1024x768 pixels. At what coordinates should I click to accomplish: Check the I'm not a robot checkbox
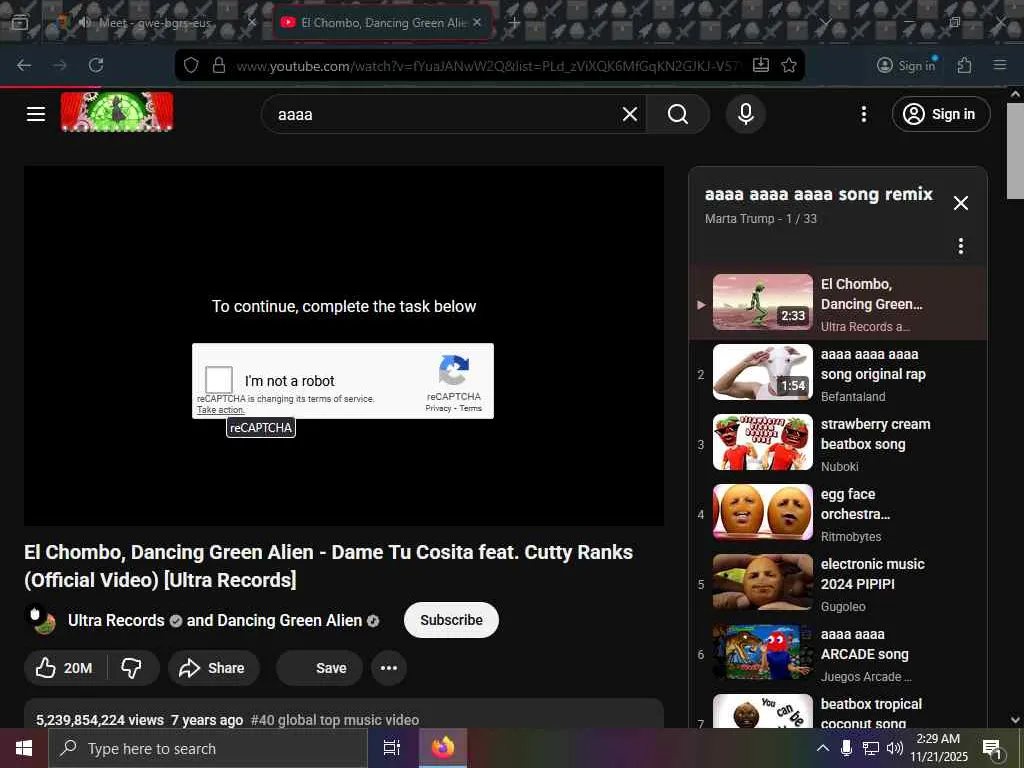[219, 379]
